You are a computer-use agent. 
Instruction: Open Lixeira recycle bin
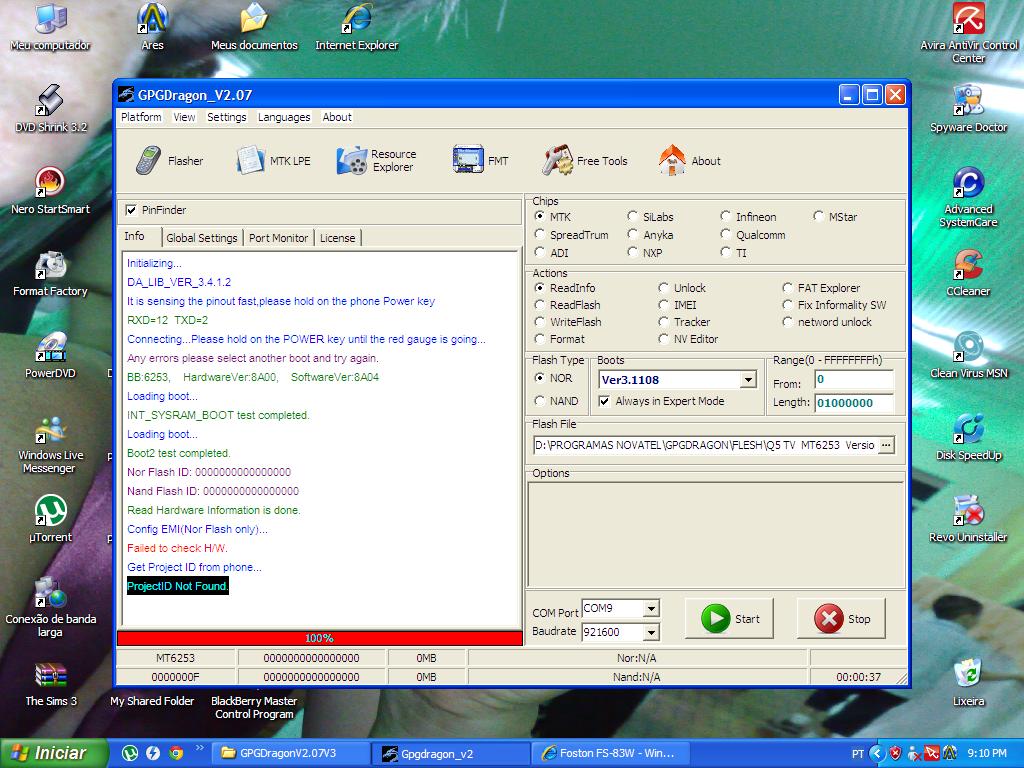[x=968, y=684]
